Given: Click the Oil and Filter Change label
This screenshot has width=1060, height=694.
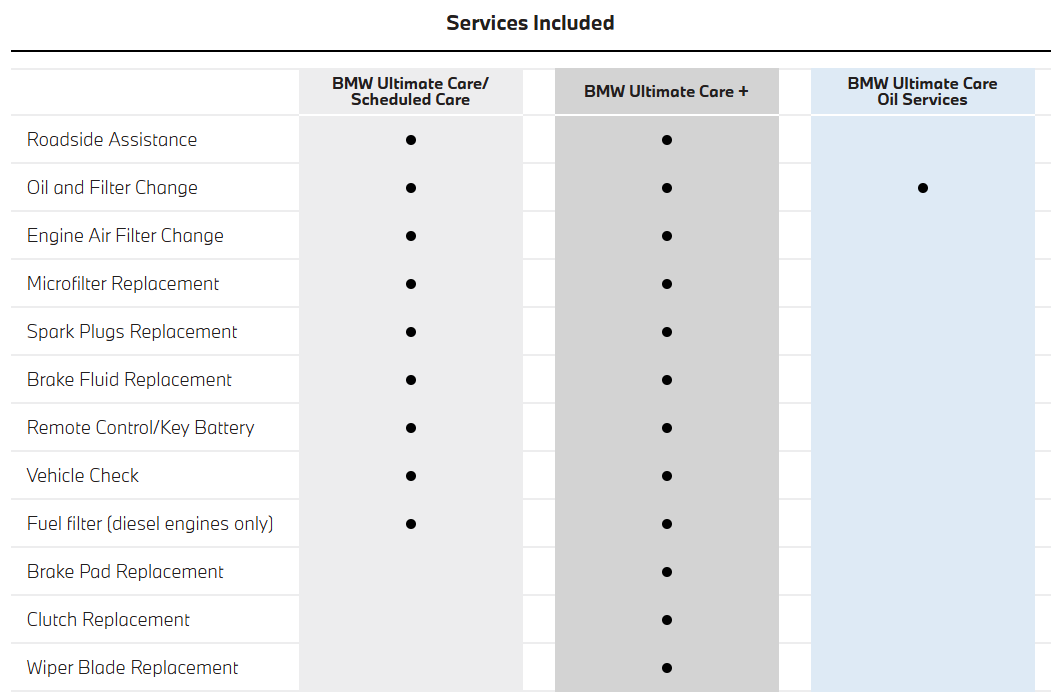Looking at the screenshot, I should tap(112, 188).
